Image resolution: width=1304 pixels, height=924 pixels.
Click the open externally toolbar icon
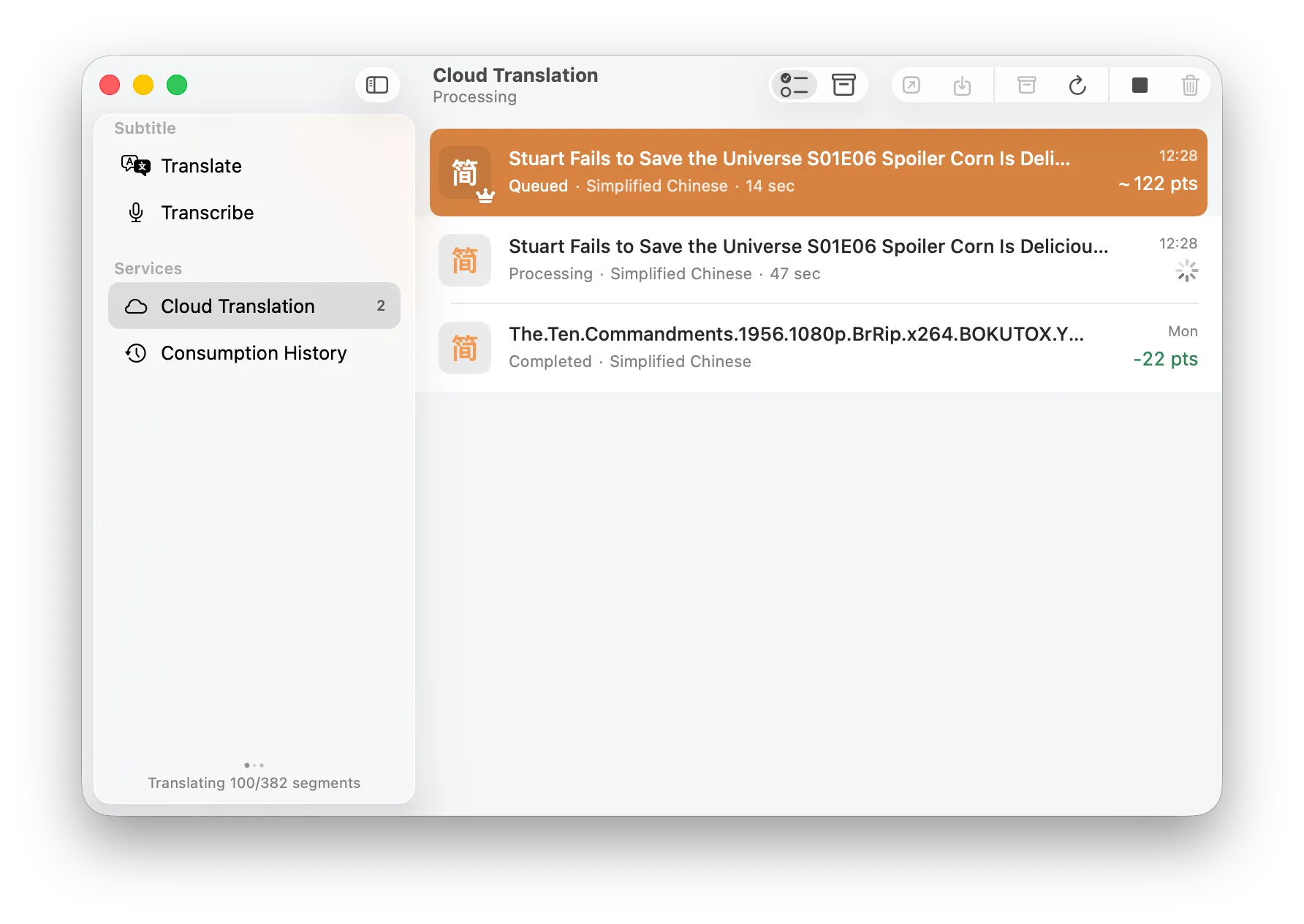pos(911,86)
